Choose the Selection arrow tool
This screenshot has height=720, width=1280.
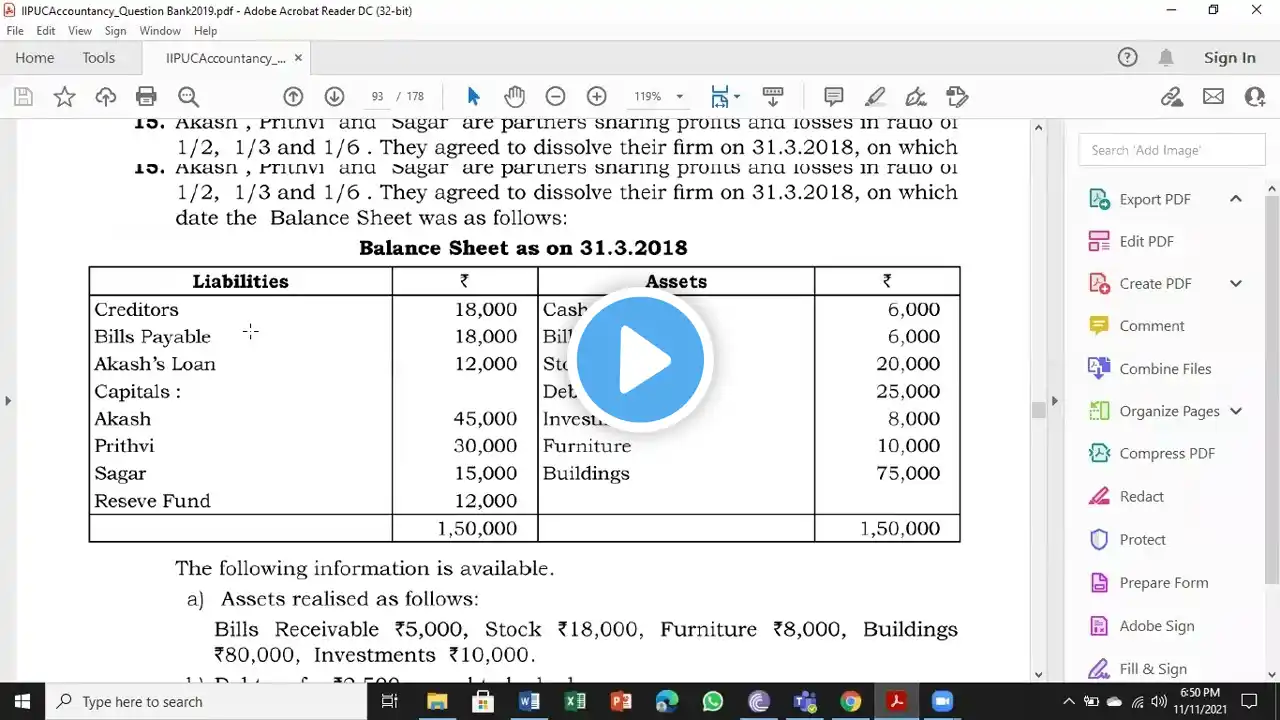coord(474,97)
